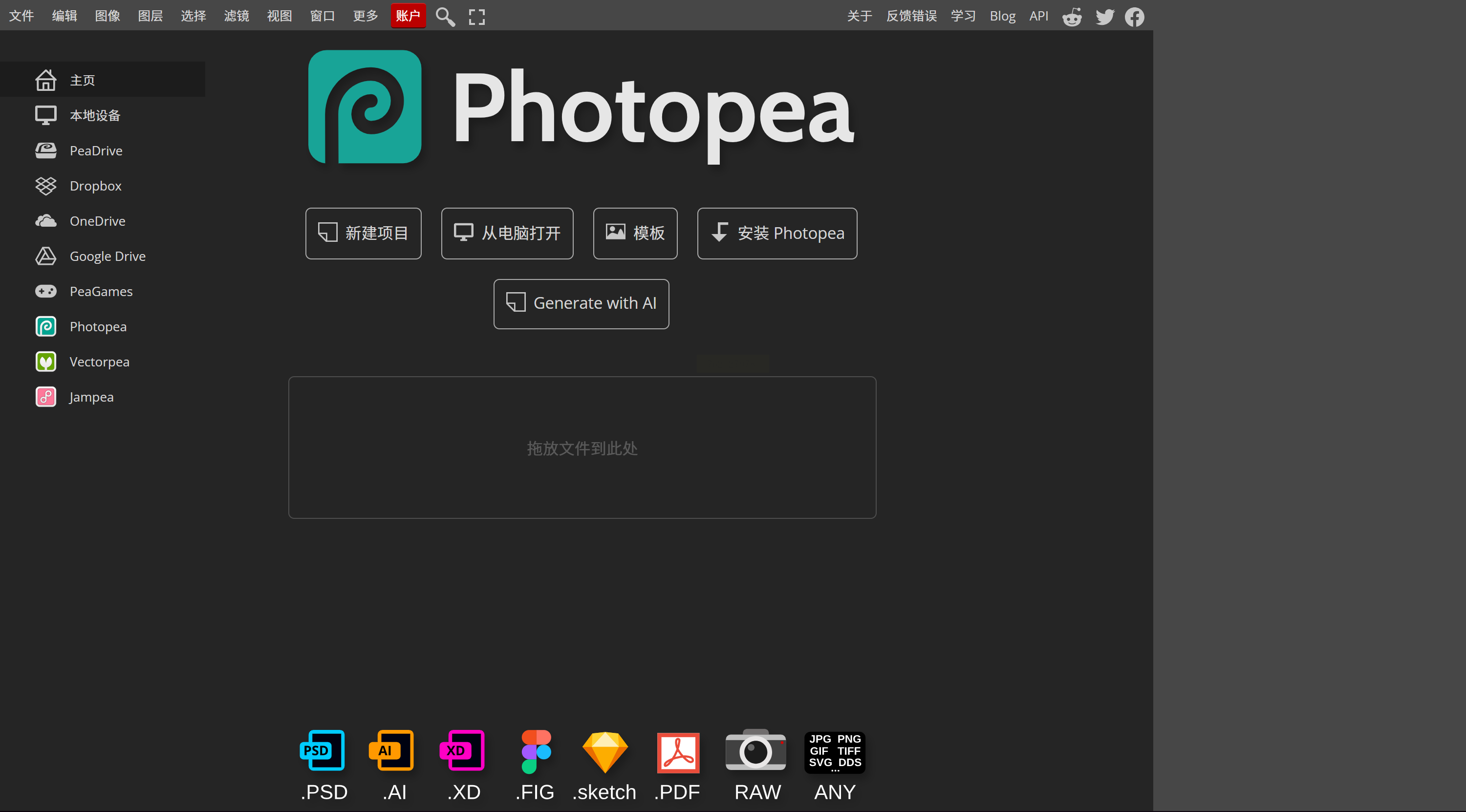This screenshot has height=812, width=1466.
Task: Open Google Drive in sidebar
Action: coord(107,256)
